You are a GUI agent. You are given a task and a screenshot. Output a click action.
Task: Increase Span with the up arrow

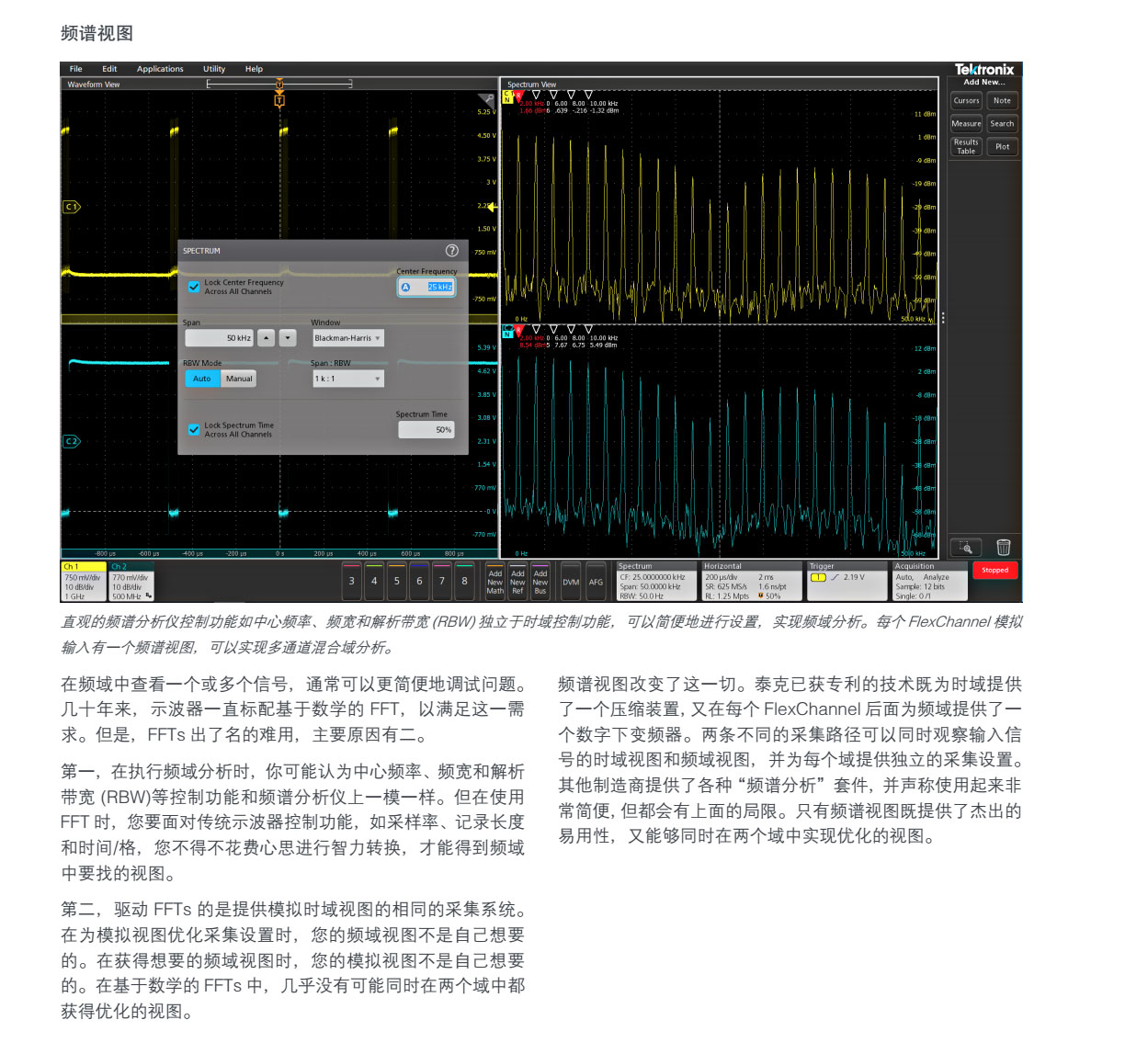(266, 338)
